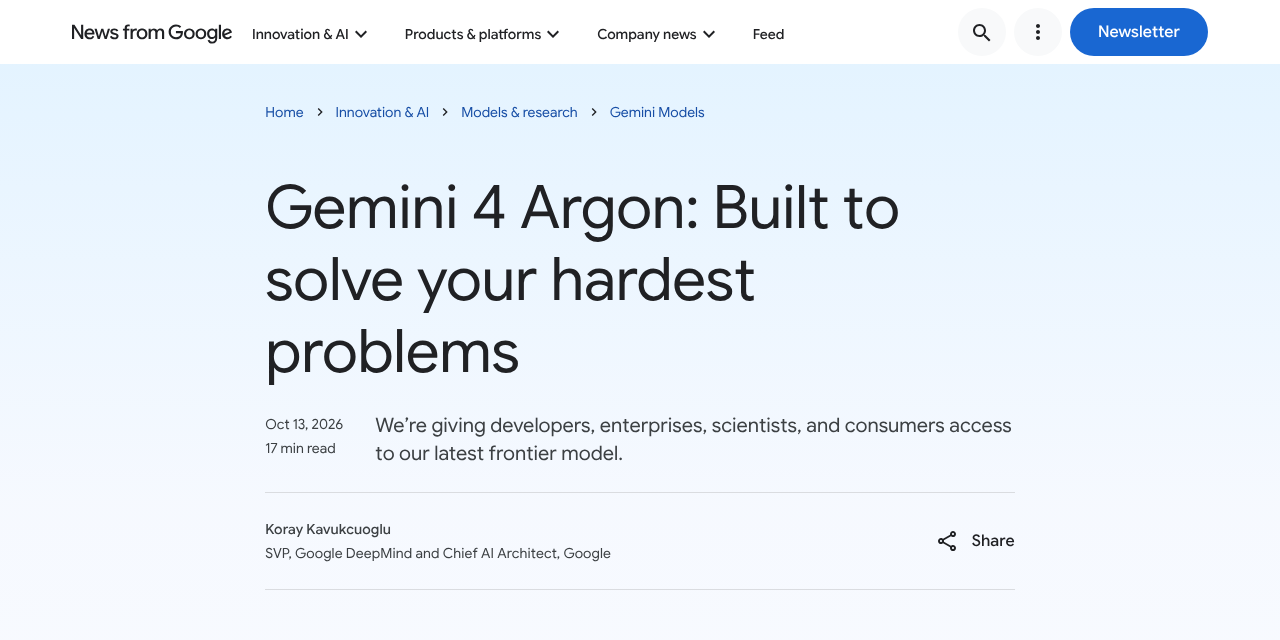Click the Gemini 4 Argon article headline

click(x=582, y=279)
